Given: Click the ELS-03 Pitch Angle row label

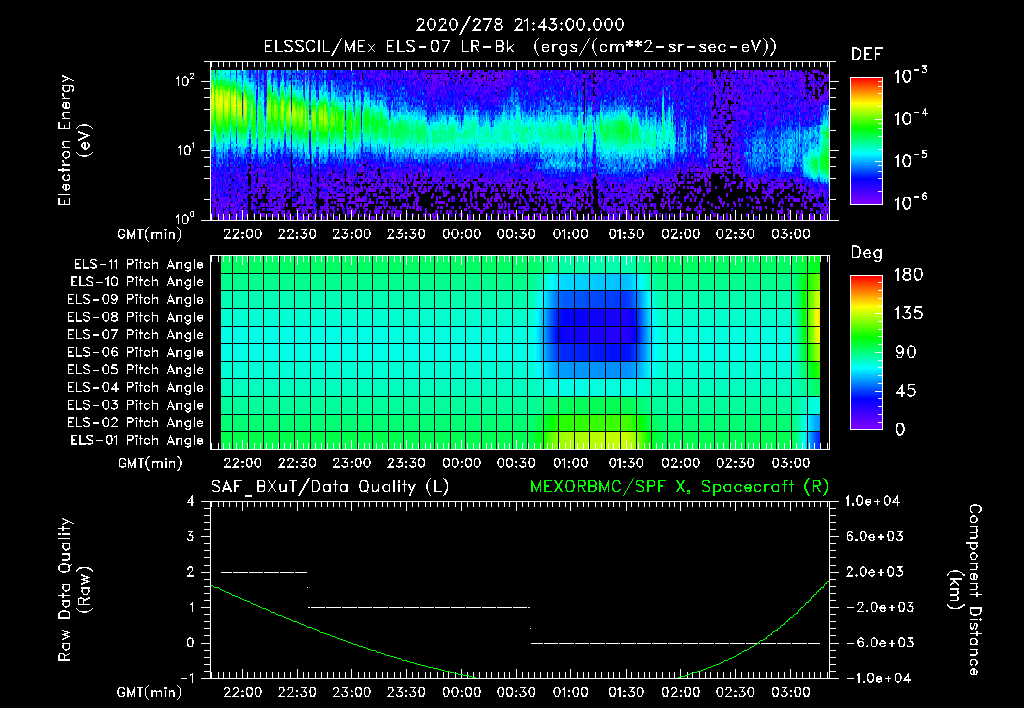Looking at the screenshot, I should tap(135, 405).
